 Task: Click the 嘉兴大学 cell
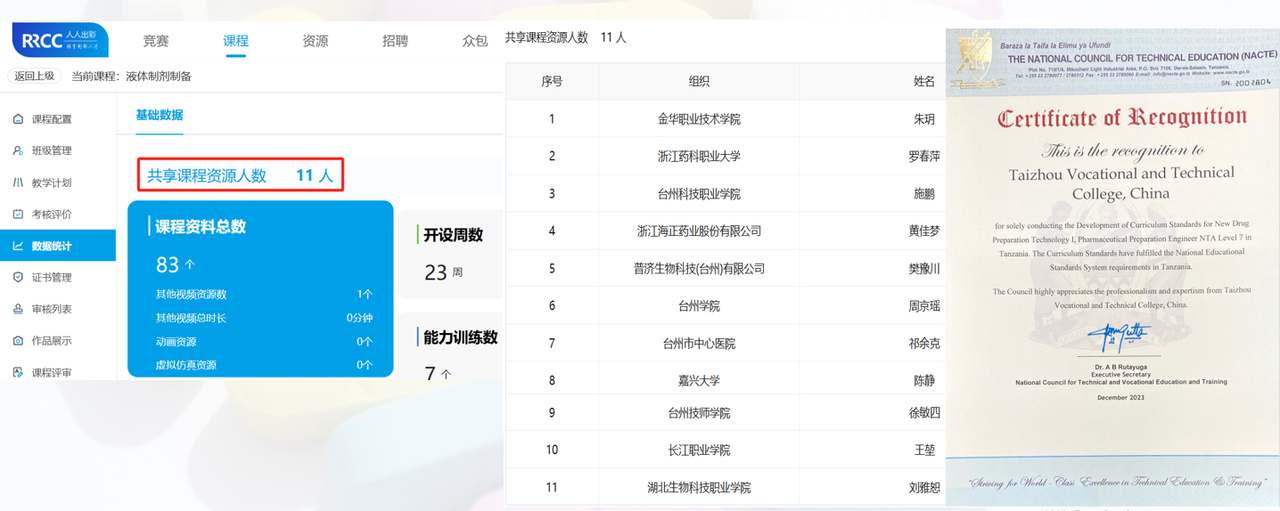tap(699, 381)
